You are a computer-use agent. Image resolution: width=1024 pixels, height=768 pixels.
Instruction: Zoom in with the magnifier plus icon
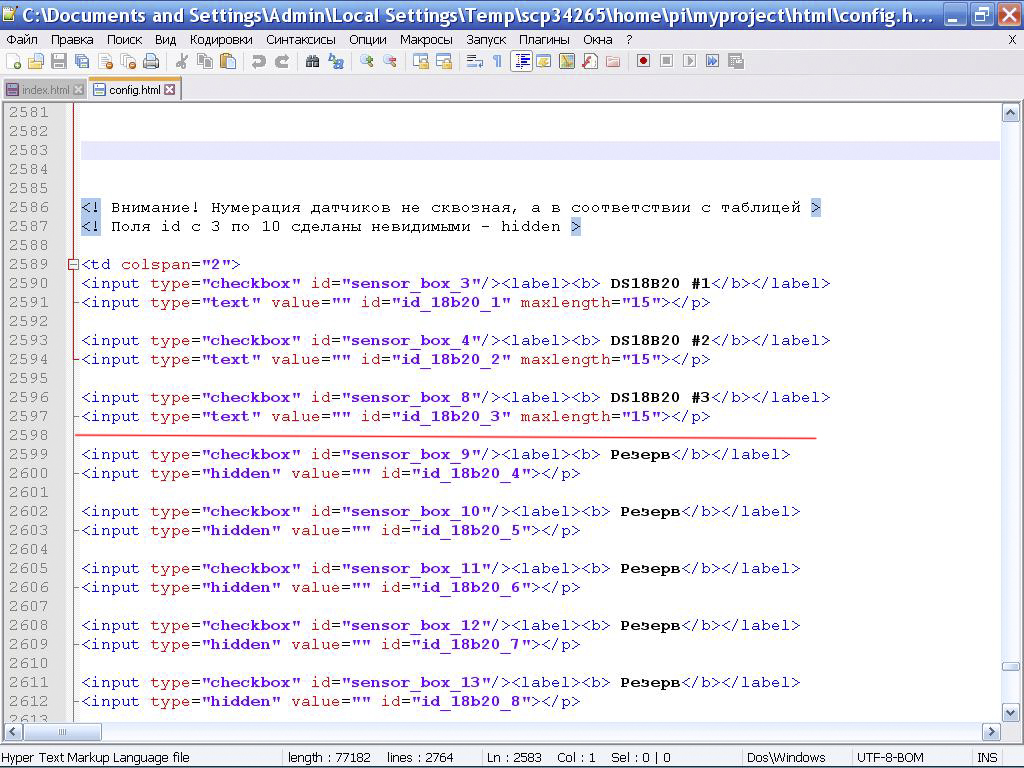pyautogui.click(x=366, y=61)
